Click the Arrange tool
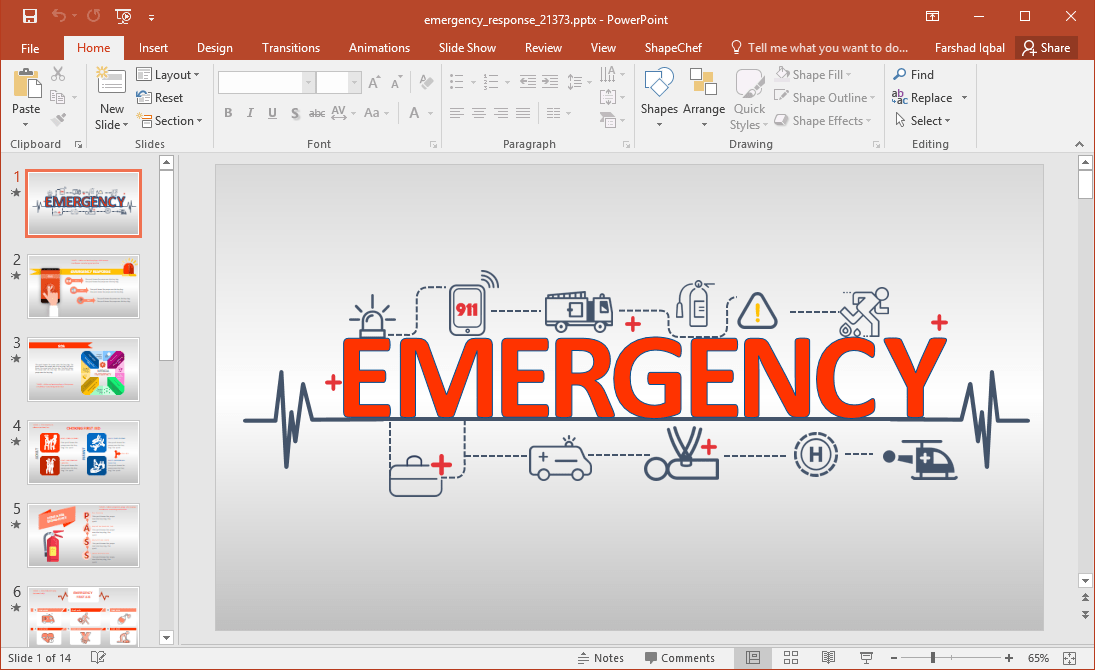 704,97
